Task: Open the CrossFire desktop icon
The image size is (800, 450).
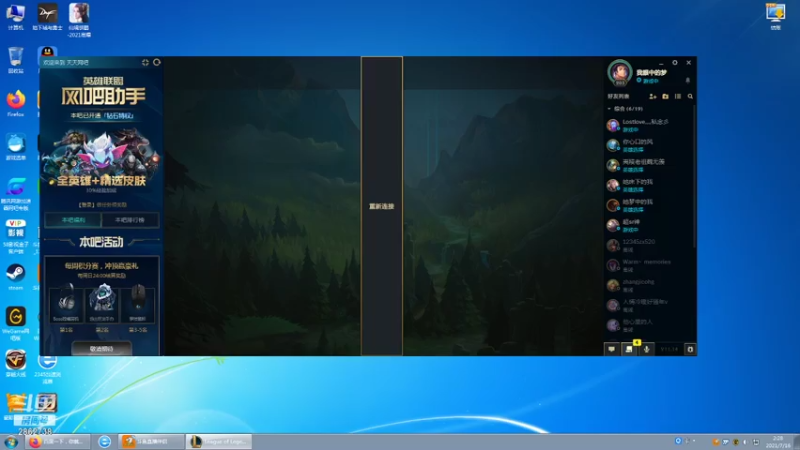Action: pyautogui.click(x=15, y=363)
